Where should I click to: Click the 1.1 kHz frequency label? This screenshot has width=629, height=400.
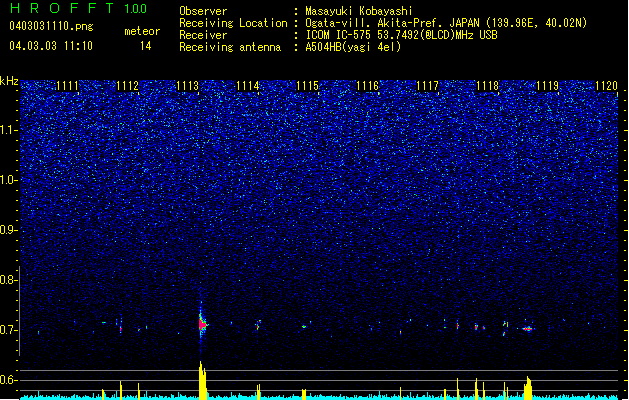(8, 130)
